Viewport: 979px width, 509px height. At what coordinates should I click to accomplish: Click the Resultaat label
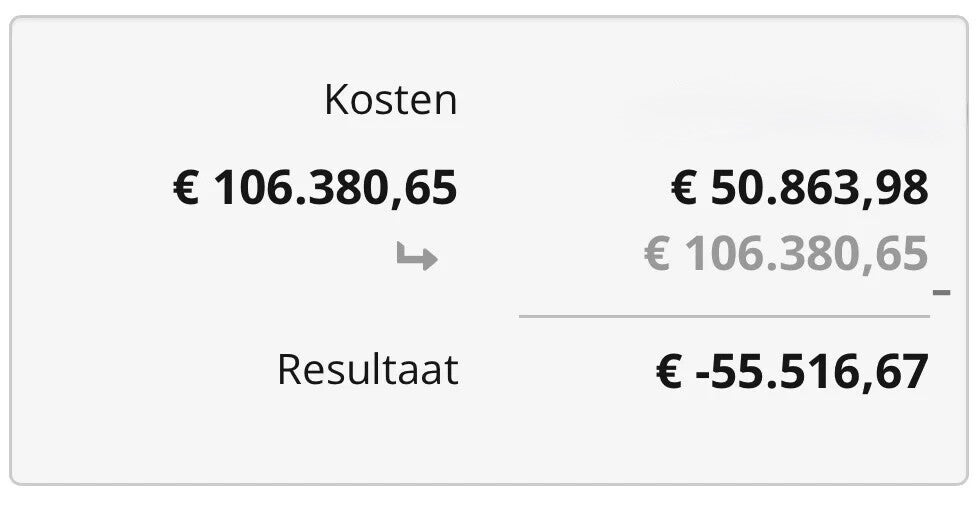pyautogui.click(x=367, y=369)
